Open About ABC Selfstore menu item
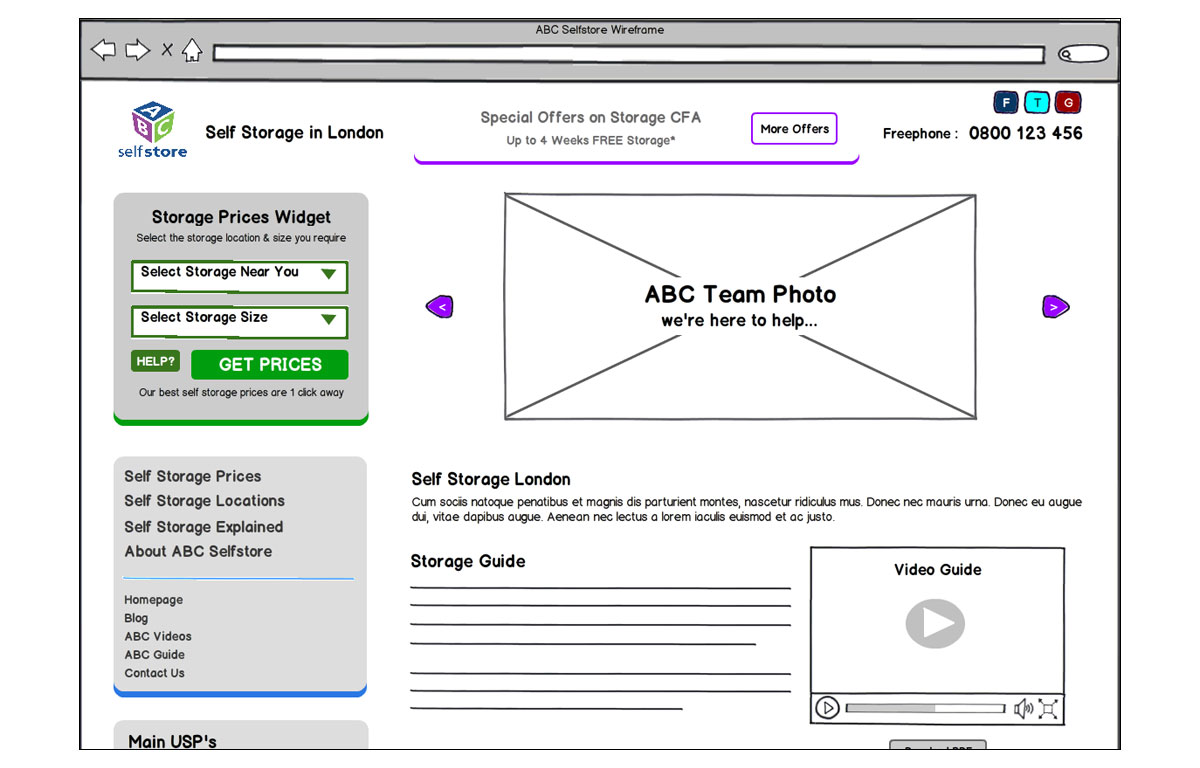1200x768 pixels. click(198, 551)
